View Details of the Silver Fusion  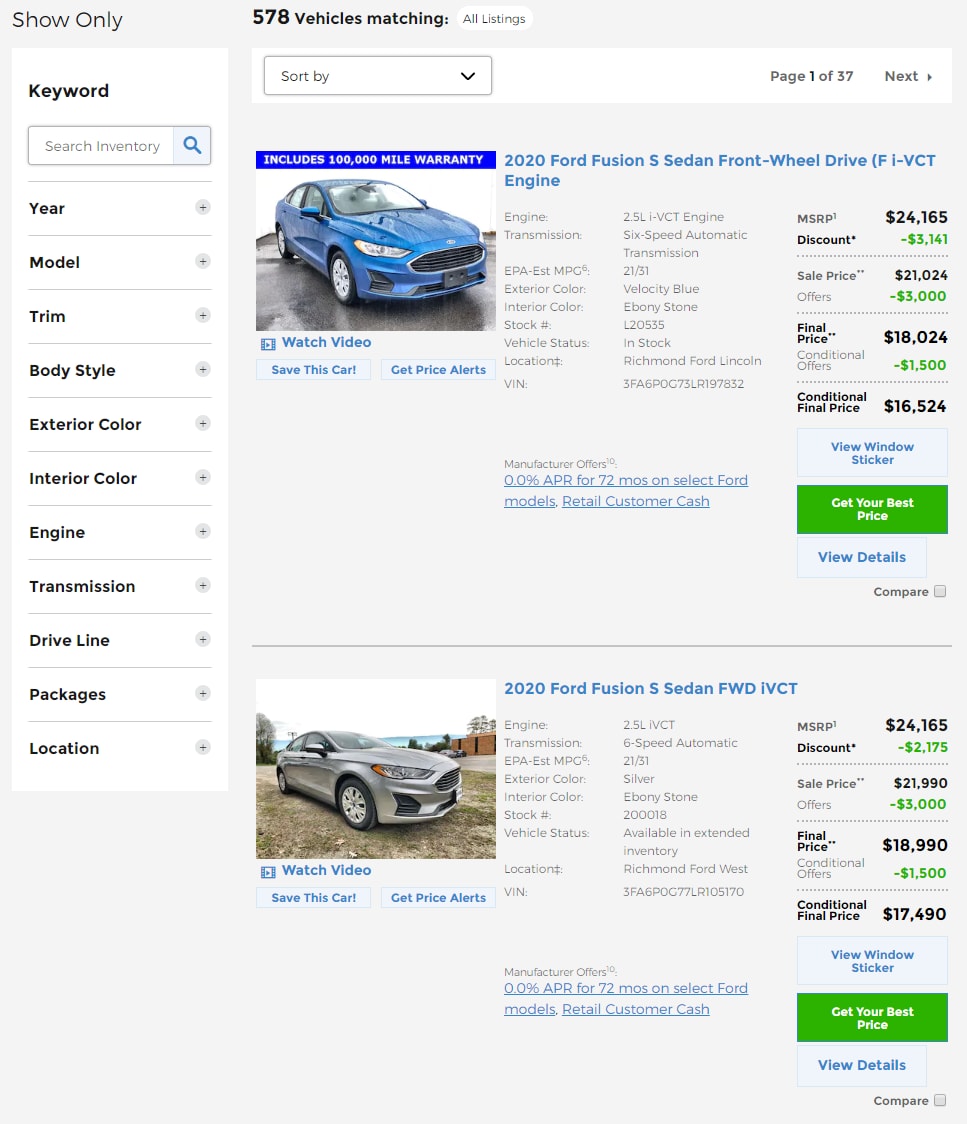coord(862,1065)
